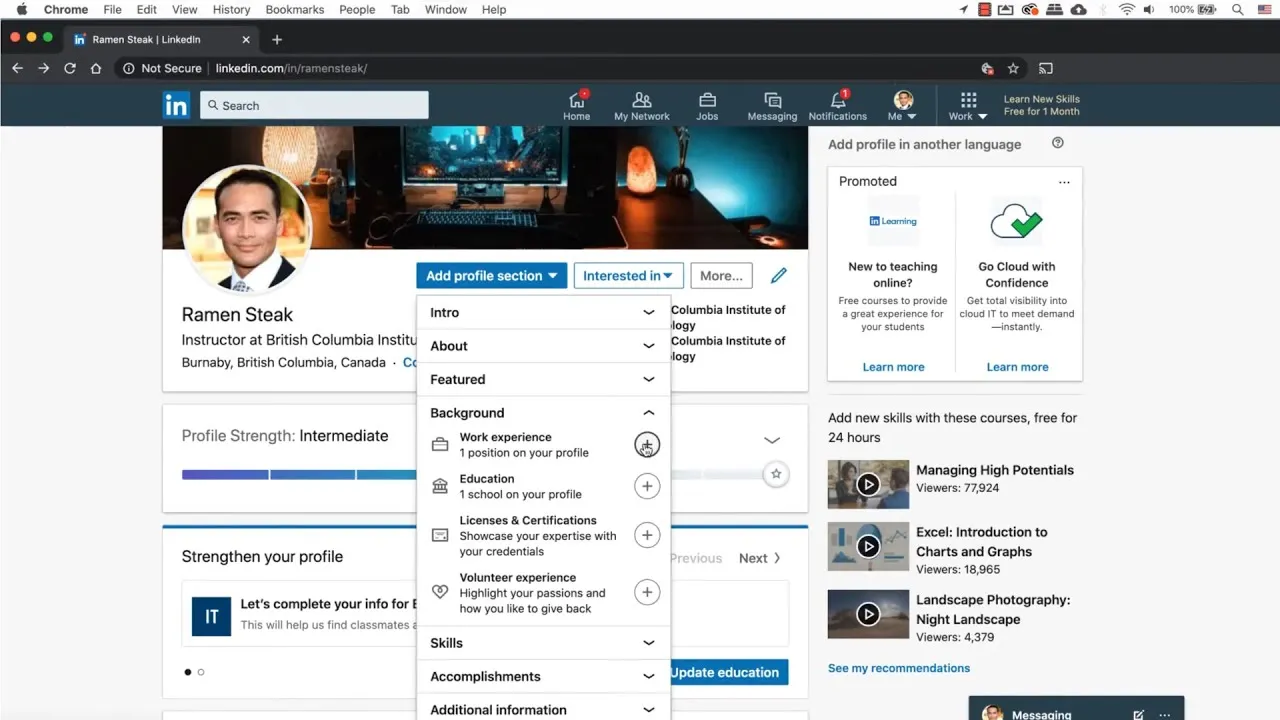Click the Update education button
The height and width of the screenshot is (720, 1280).
coord(729,672)
